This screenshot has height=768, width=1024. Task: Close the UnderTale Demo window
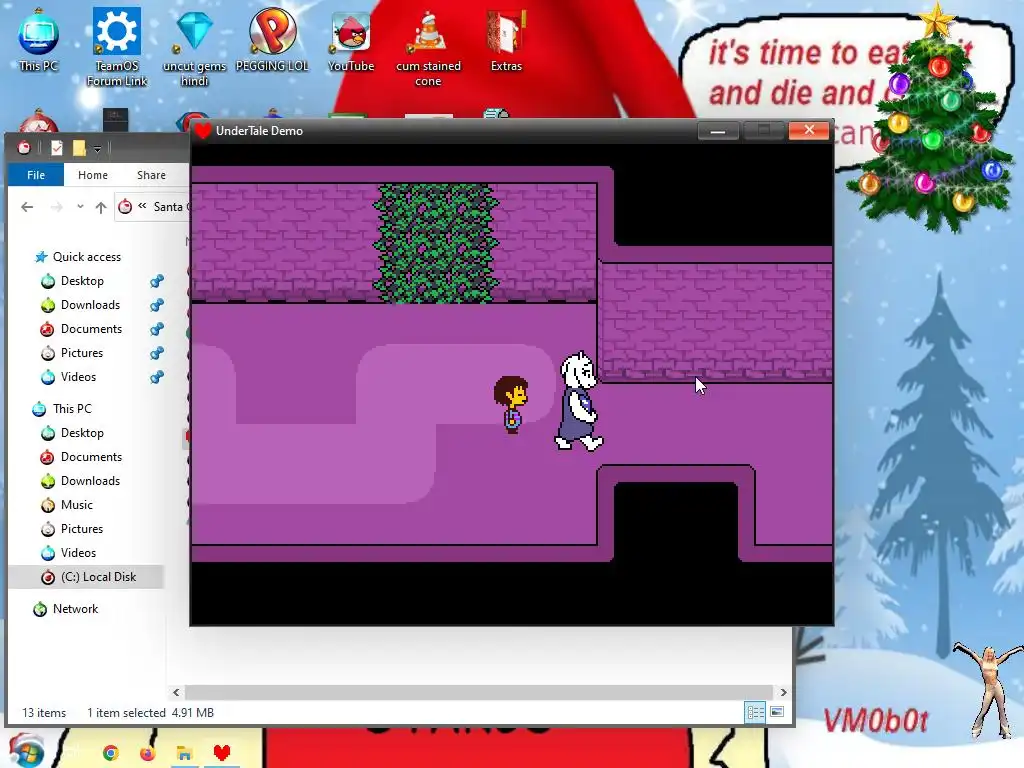pos(808,131)
